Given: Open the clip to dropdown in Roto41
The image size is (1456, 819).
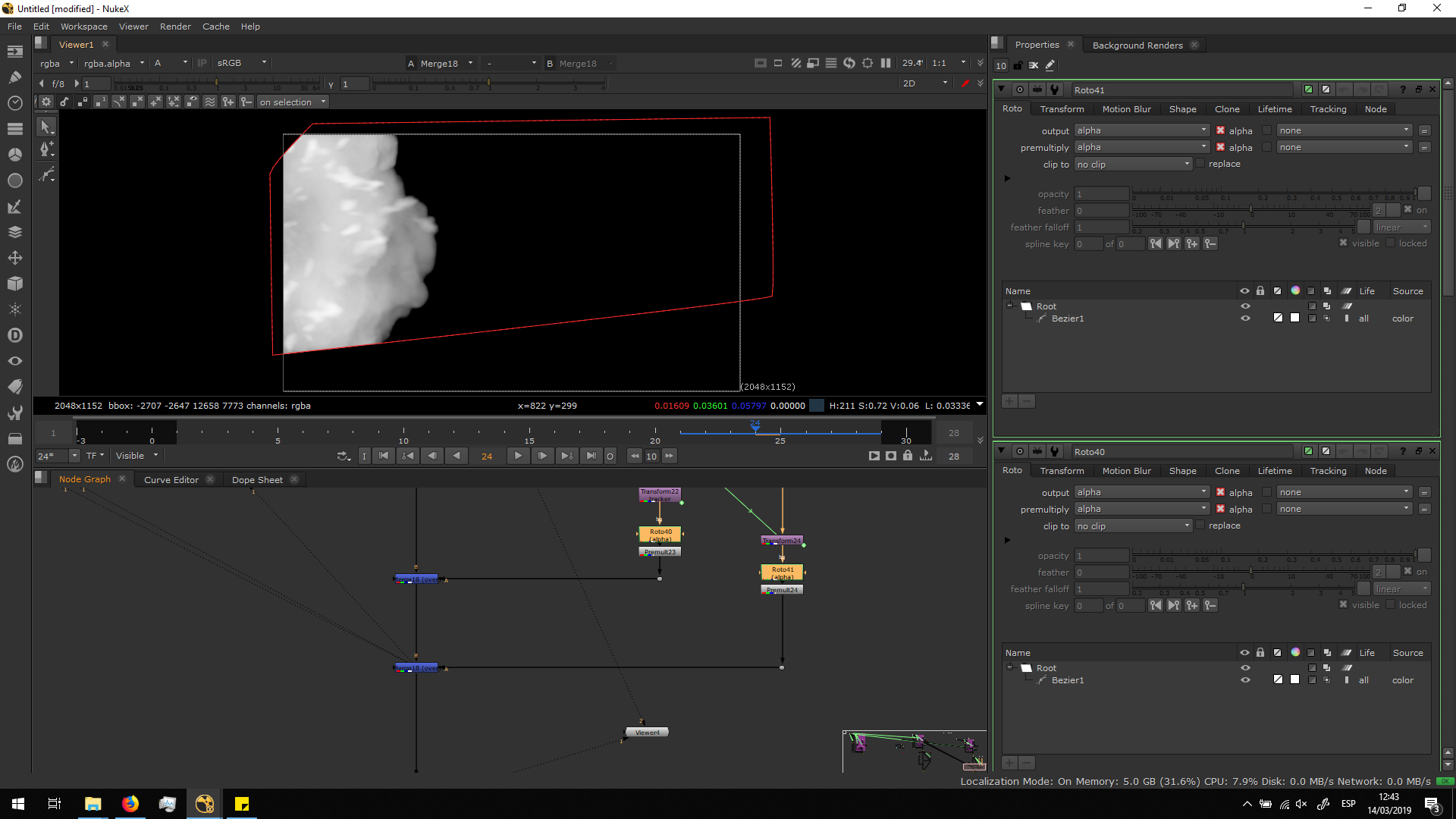Looking at the screenshot, I should pyautogui.click(x=1133, y=165).
